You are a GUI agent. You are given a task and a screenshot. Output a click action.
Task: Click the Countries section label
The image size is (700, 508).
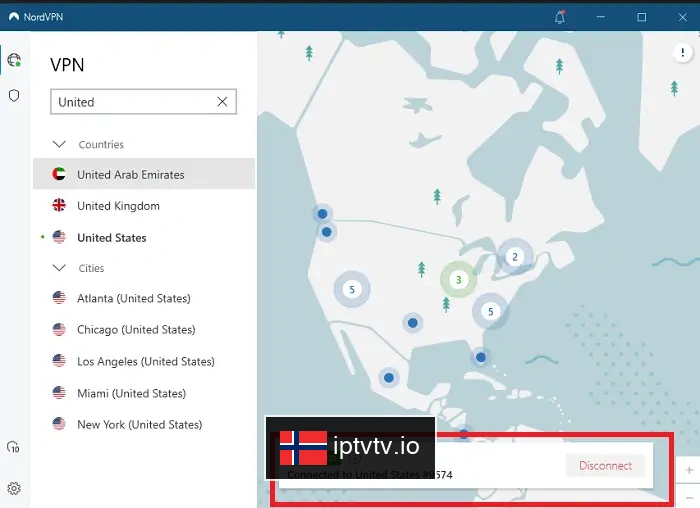[x=101, y=144]
